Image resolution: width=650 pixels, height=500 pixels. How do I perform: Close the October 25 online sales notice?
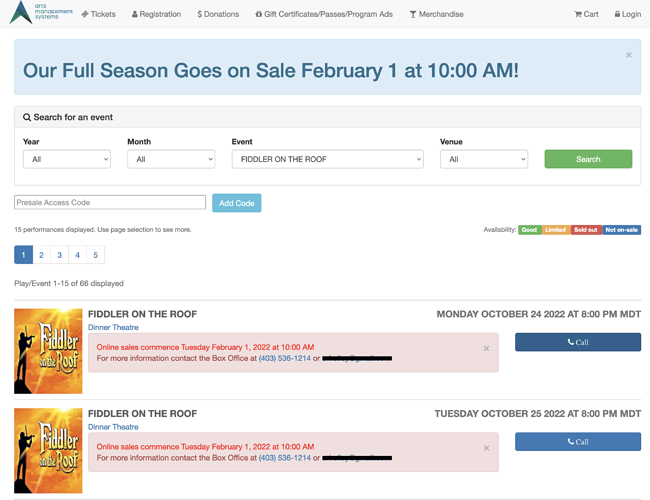[486, 448]
